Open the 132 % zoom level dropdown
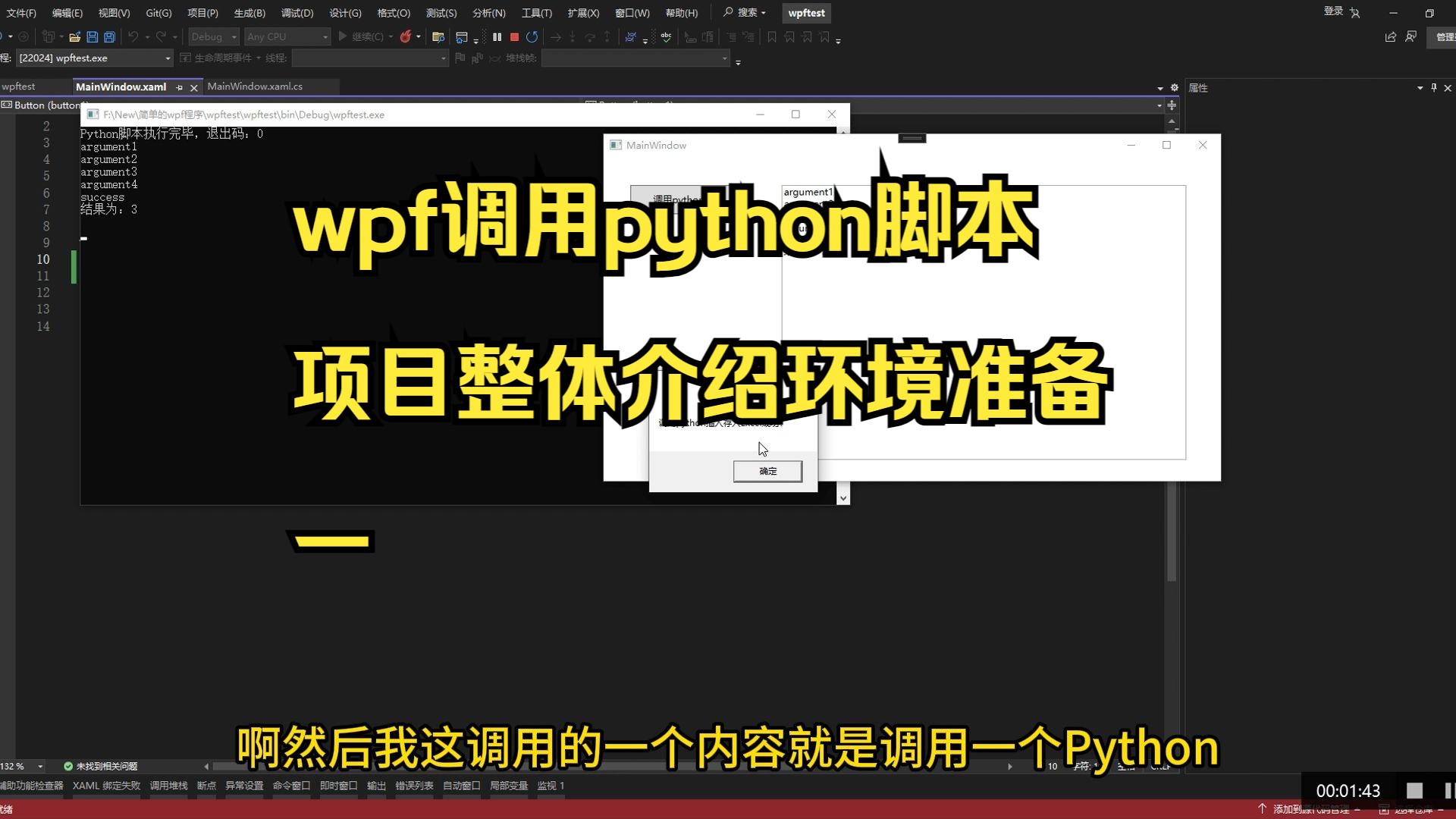This screenshot has width=1456, height=819. (x=40, y=766)
